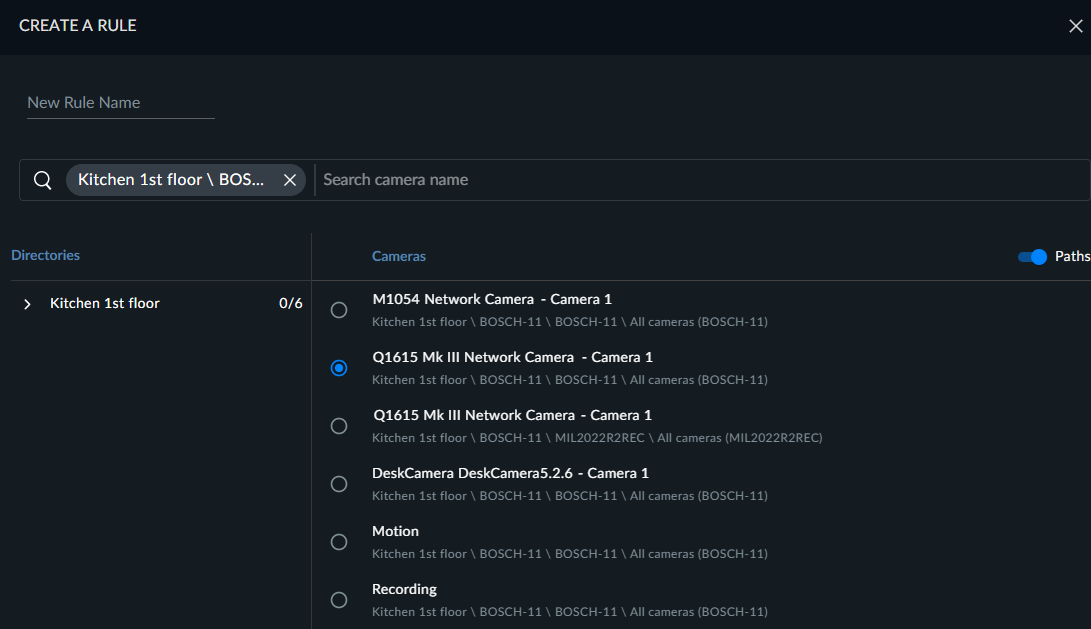Image resolution: width=1091 pixels, height=629 pixels.
Task: Click the New Rule Name field
Action: [x=120, y=103]
